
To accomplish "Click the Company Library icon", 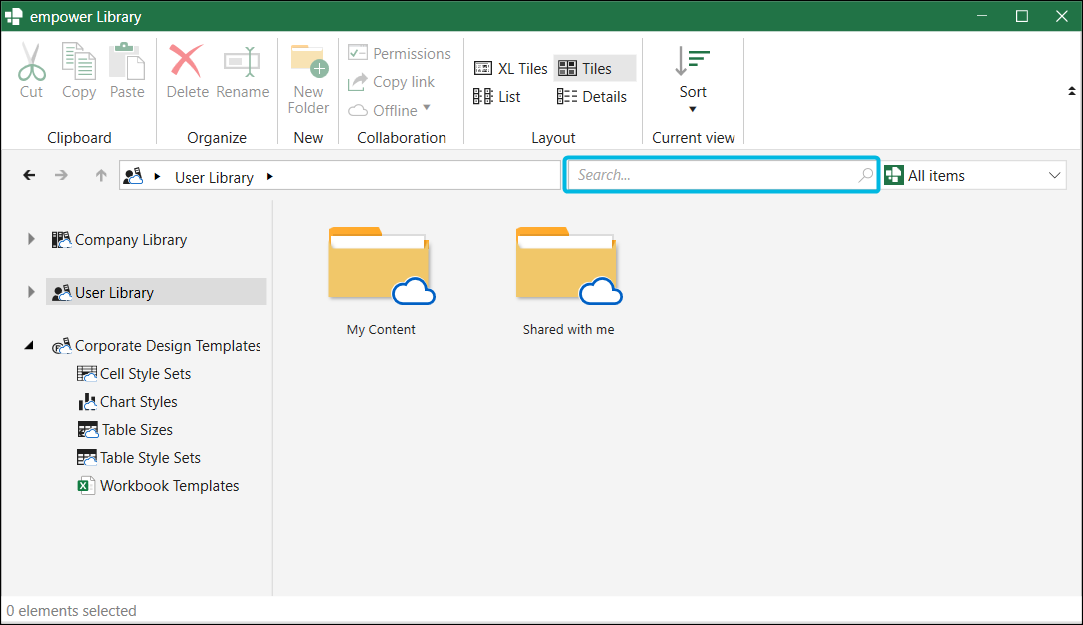I will point(61,240).
